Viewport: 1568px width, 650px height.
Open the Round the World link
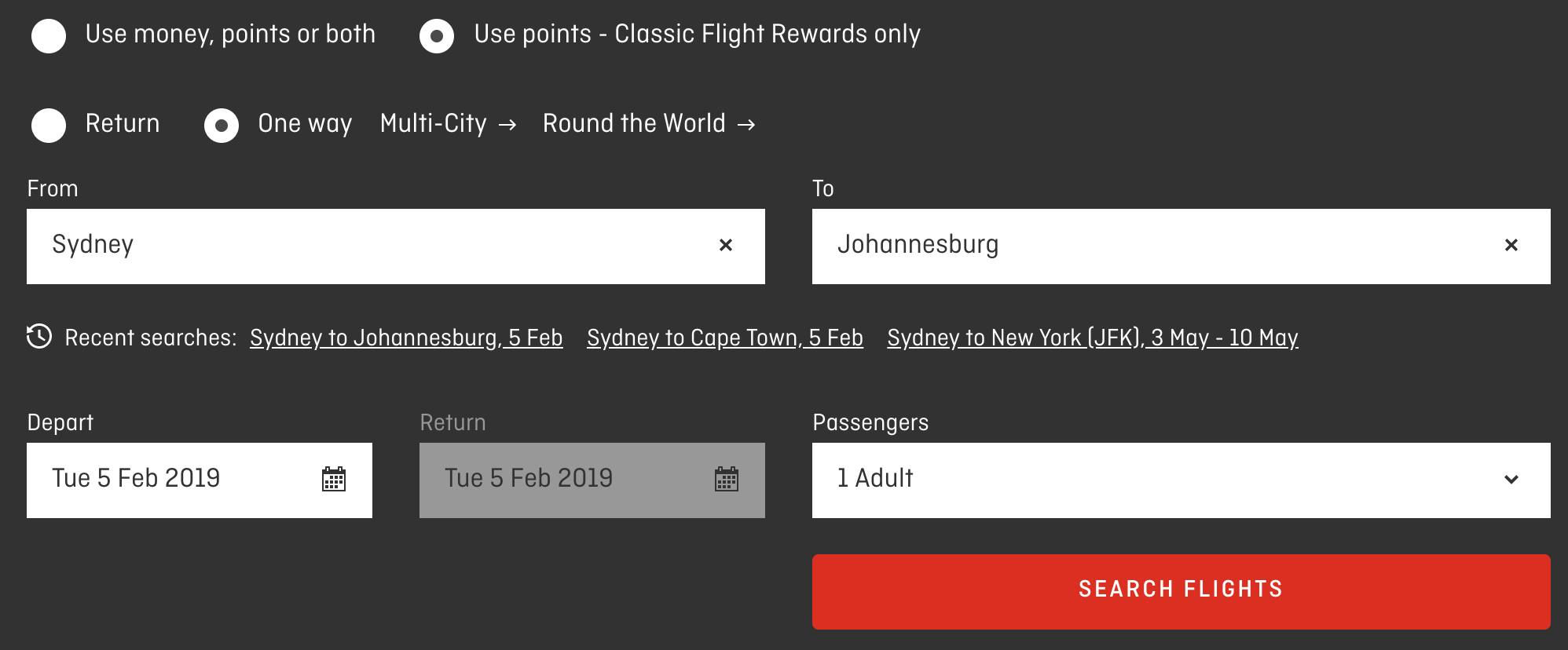pyautogui.click(x=634, y=124)
